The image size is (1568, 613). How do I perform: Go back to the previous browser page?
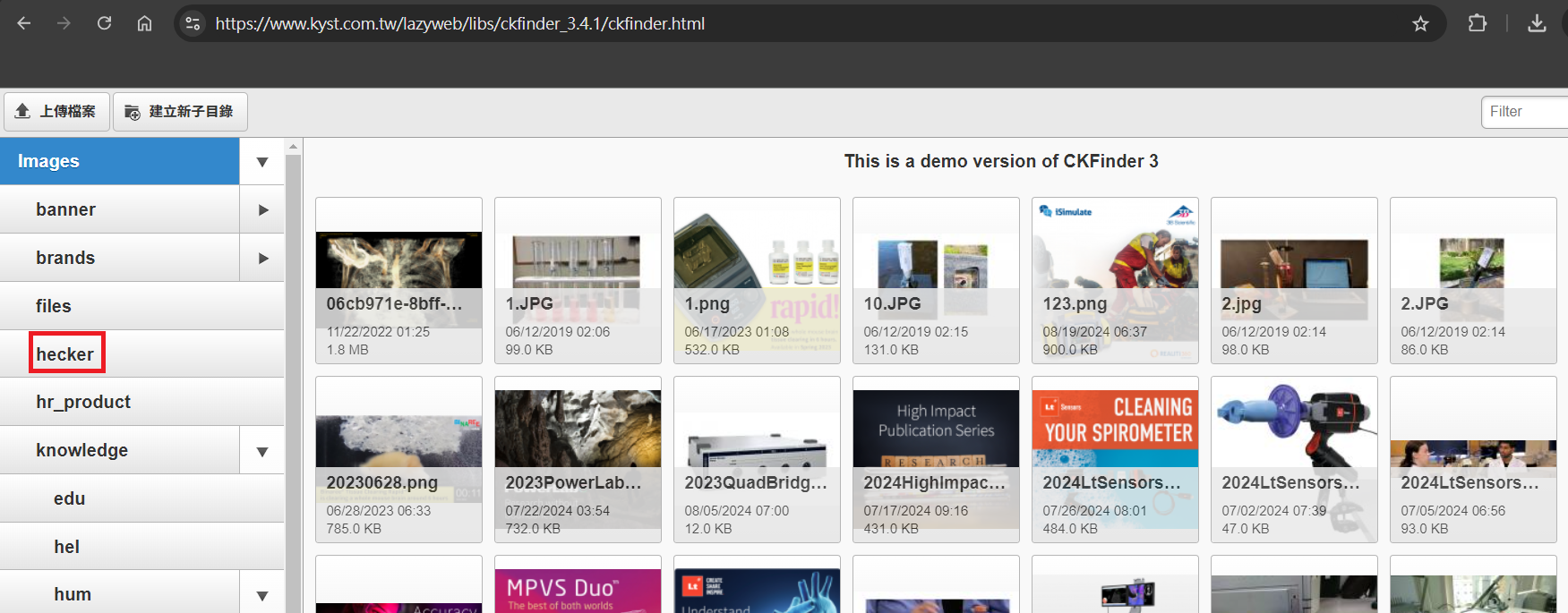point(24,23)
